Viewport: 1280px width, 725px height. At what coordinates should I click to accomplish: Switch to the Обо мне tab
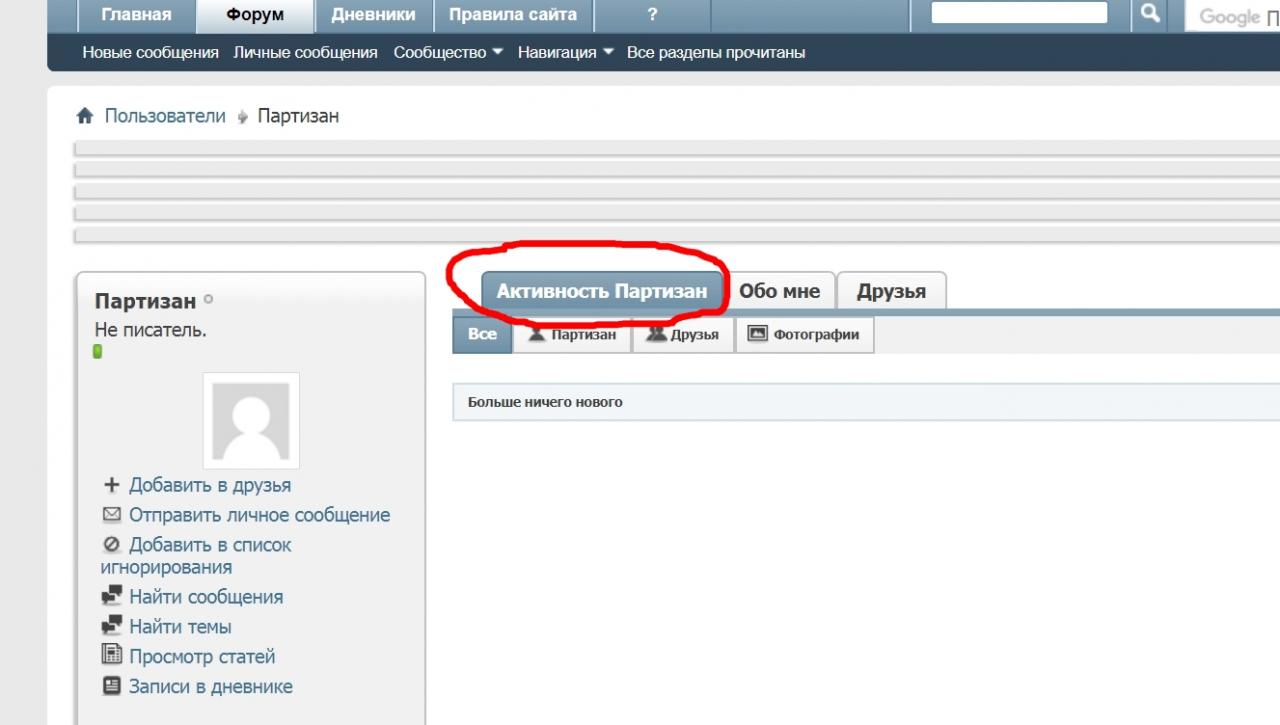779,291
